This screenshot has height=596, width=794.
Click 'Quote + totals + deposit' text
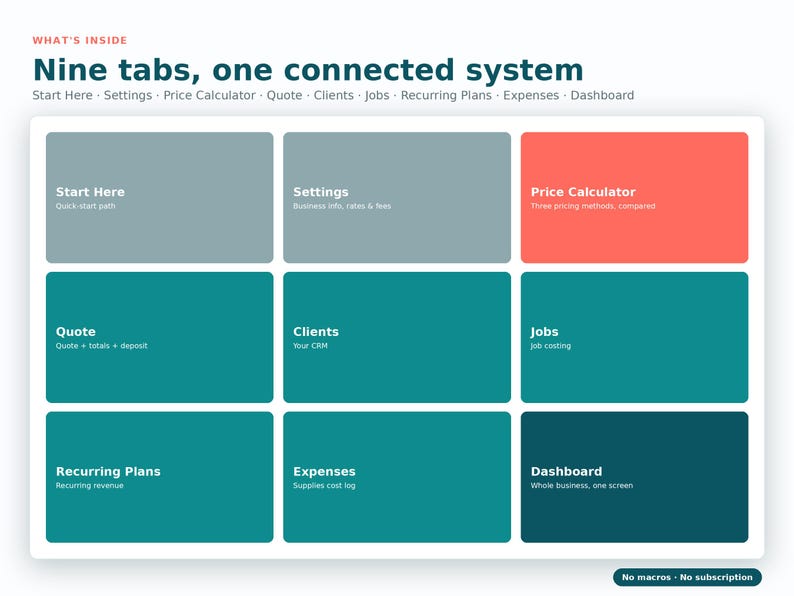(x=101, y=346)
